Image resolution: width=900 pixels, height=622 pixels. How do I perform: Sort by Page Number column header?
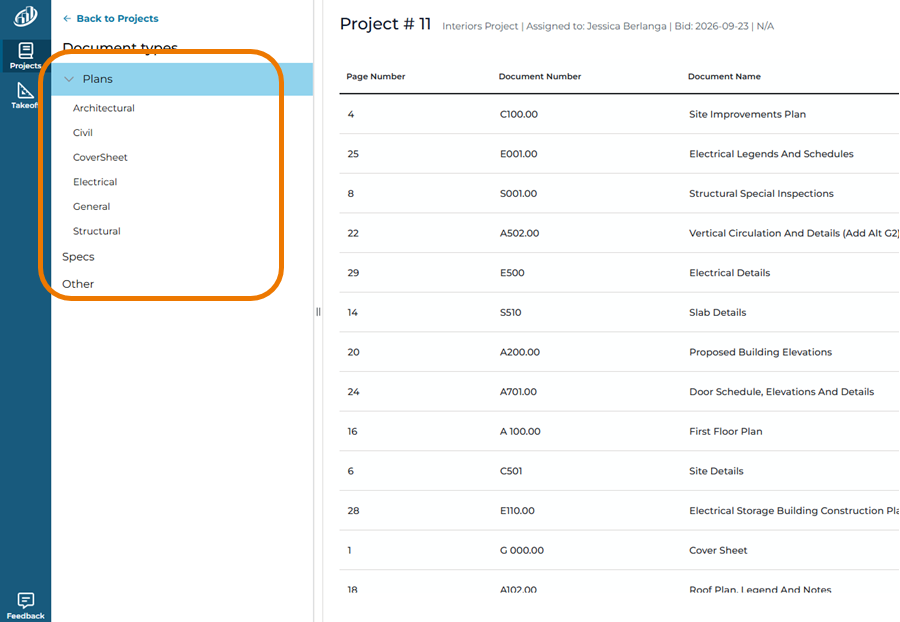coord(375,76)
